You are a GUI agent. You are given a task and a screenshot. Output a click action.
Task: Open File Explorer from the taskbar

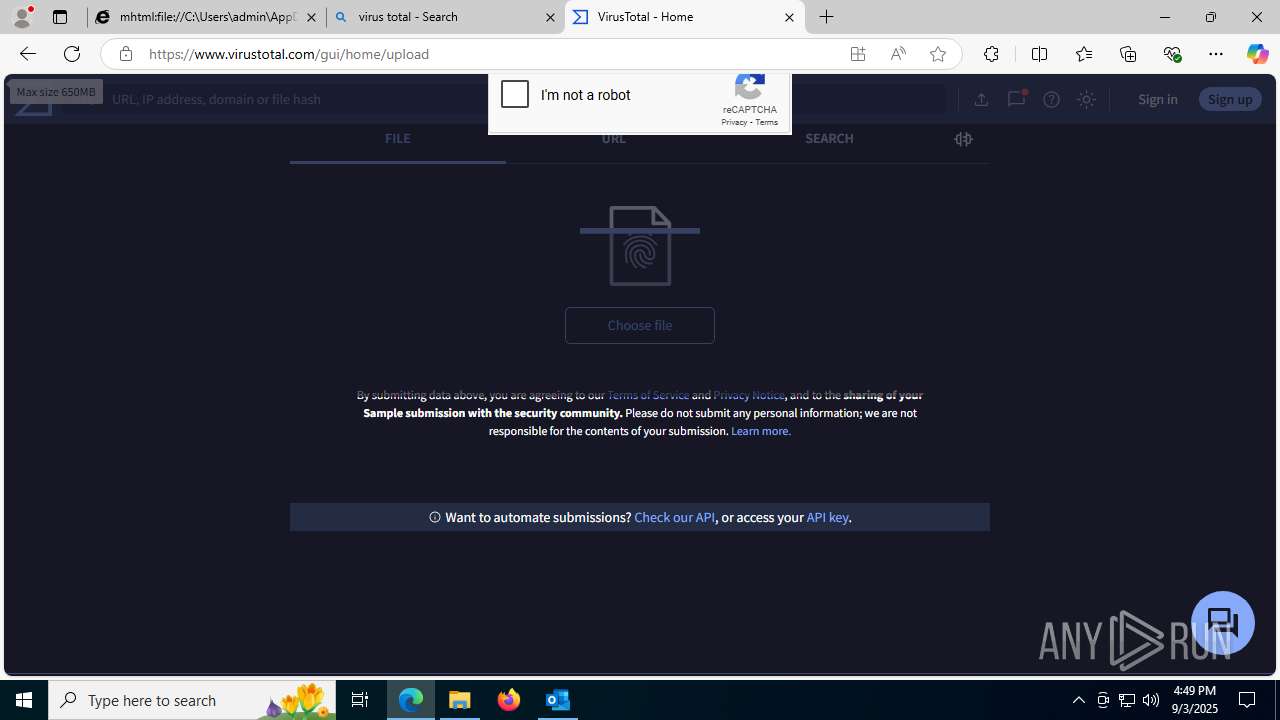[x=460, y=700]
